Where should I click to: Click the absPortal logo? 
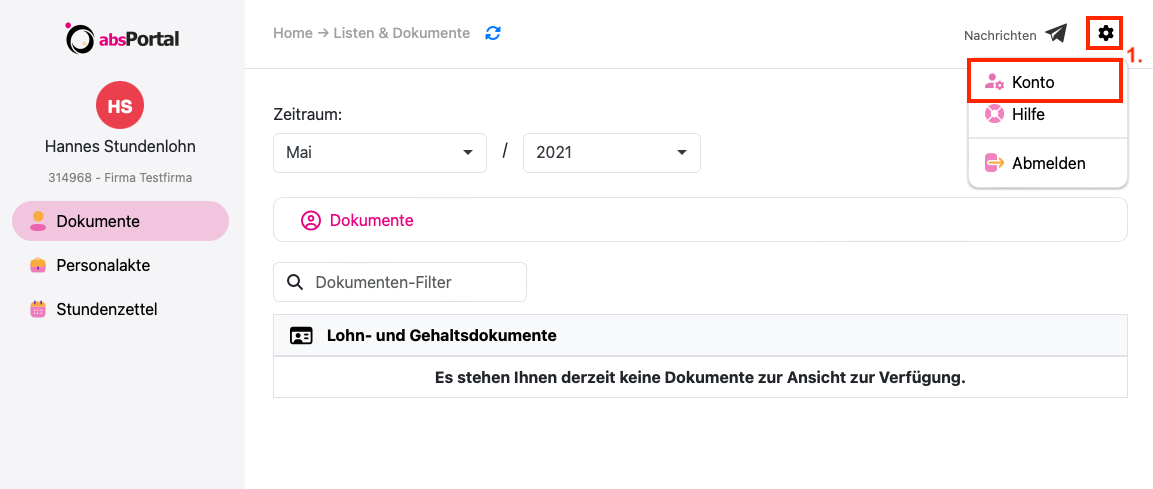(122, 39)
